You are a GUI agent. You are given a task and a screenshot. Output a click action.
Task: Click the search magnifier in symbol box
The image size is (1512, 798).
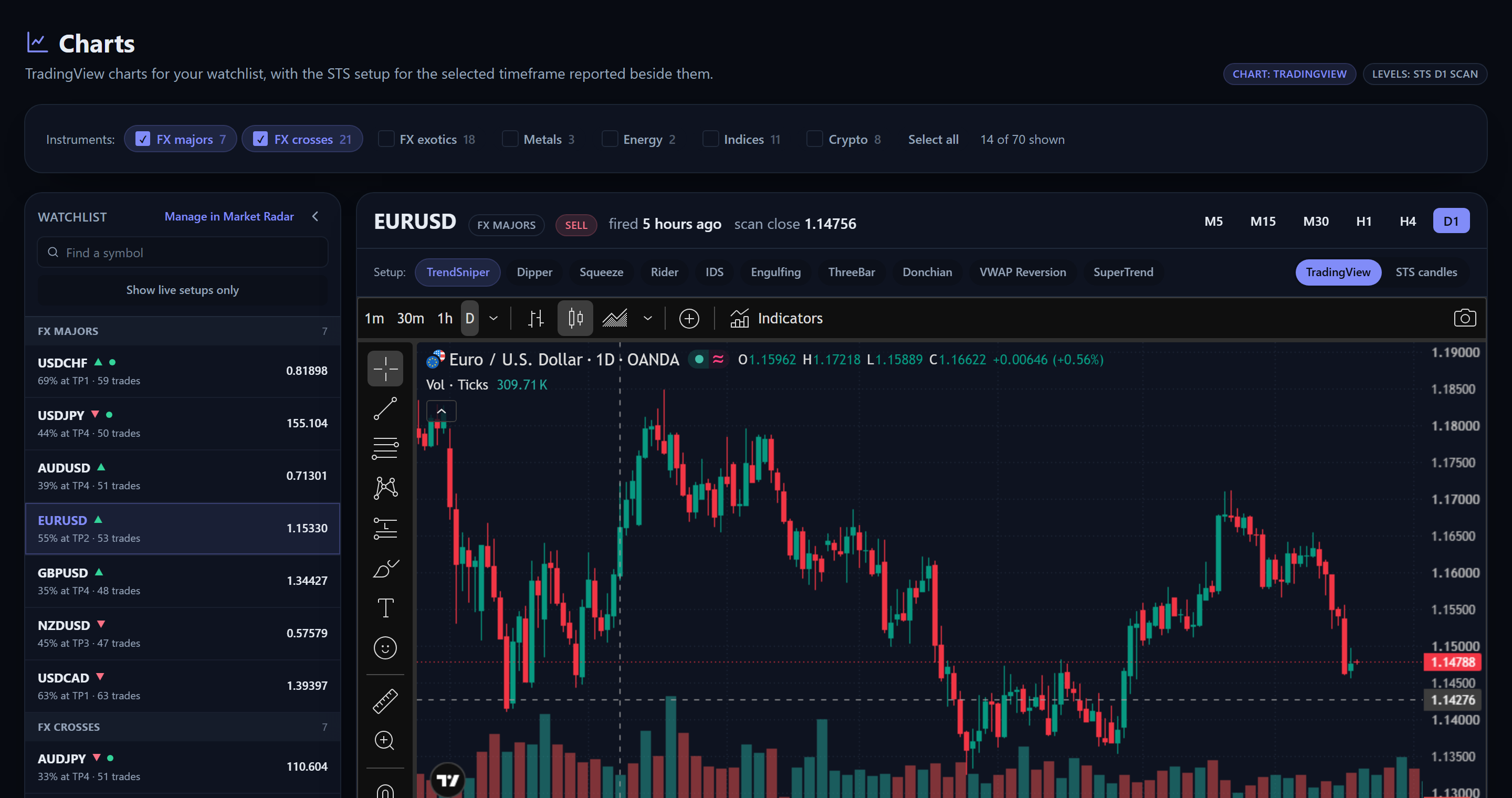point(53,253)
